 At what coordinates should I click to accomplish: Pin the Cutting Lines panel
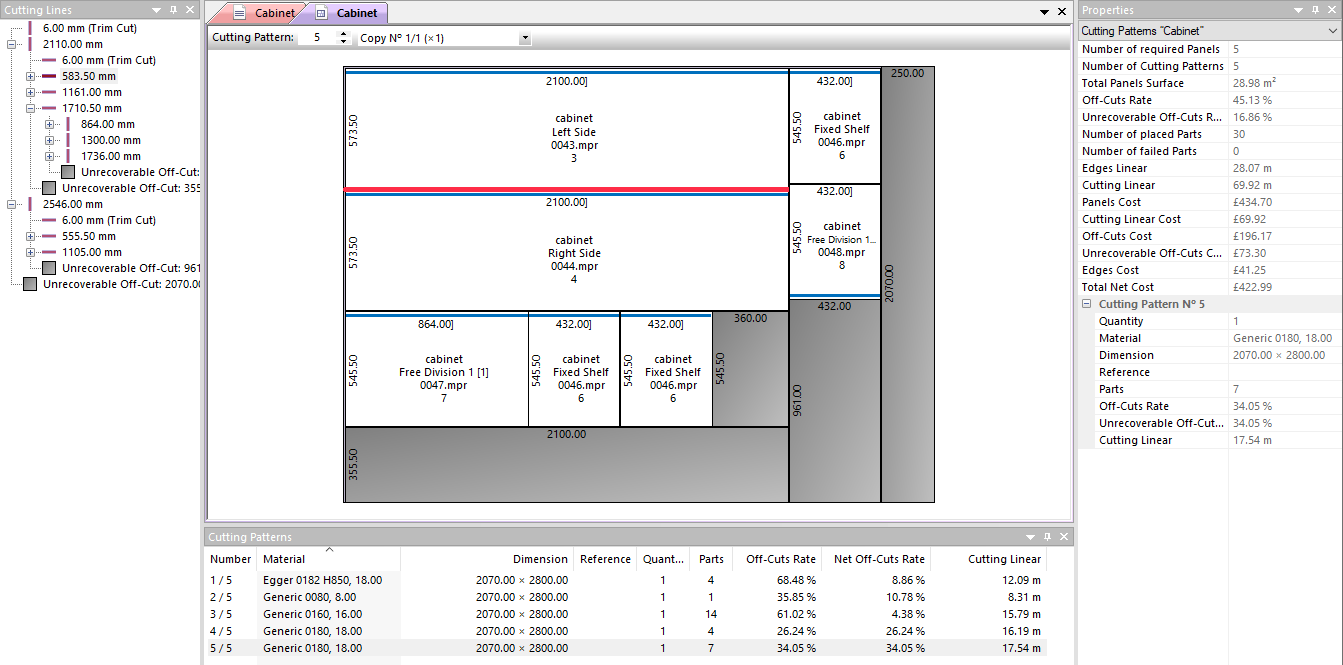[x=173, y=10]
